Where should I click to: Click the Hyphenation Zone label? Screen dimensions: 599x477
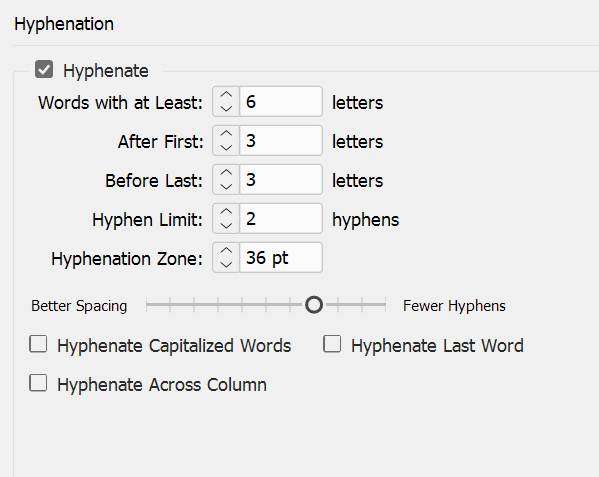tap(127, 259)
